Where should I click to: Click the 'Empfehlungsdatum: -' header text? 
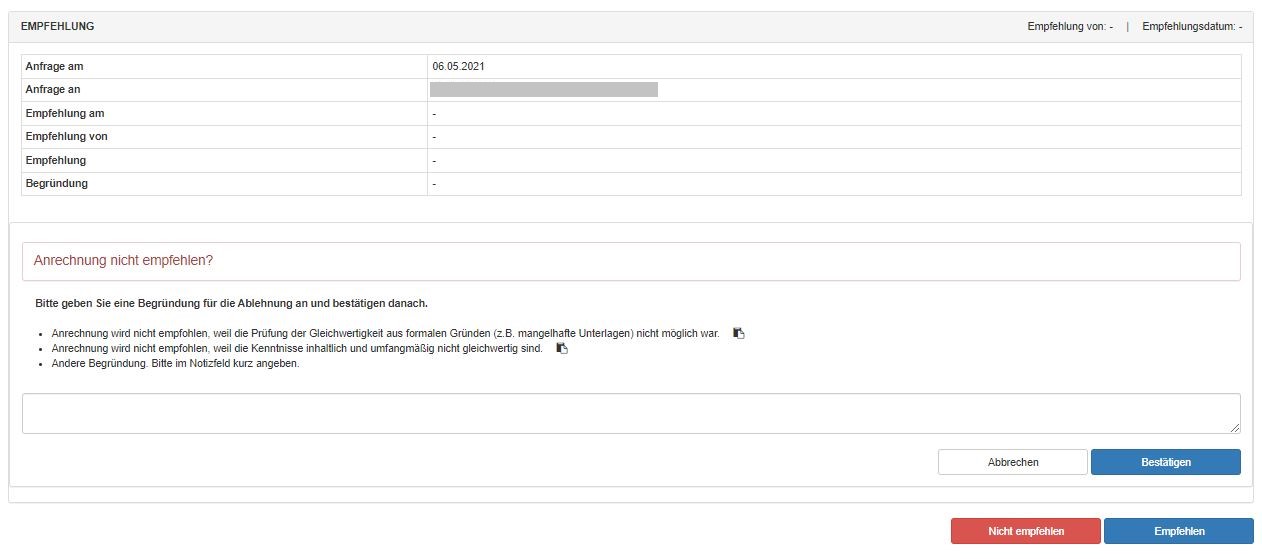tap(1192, 26)
